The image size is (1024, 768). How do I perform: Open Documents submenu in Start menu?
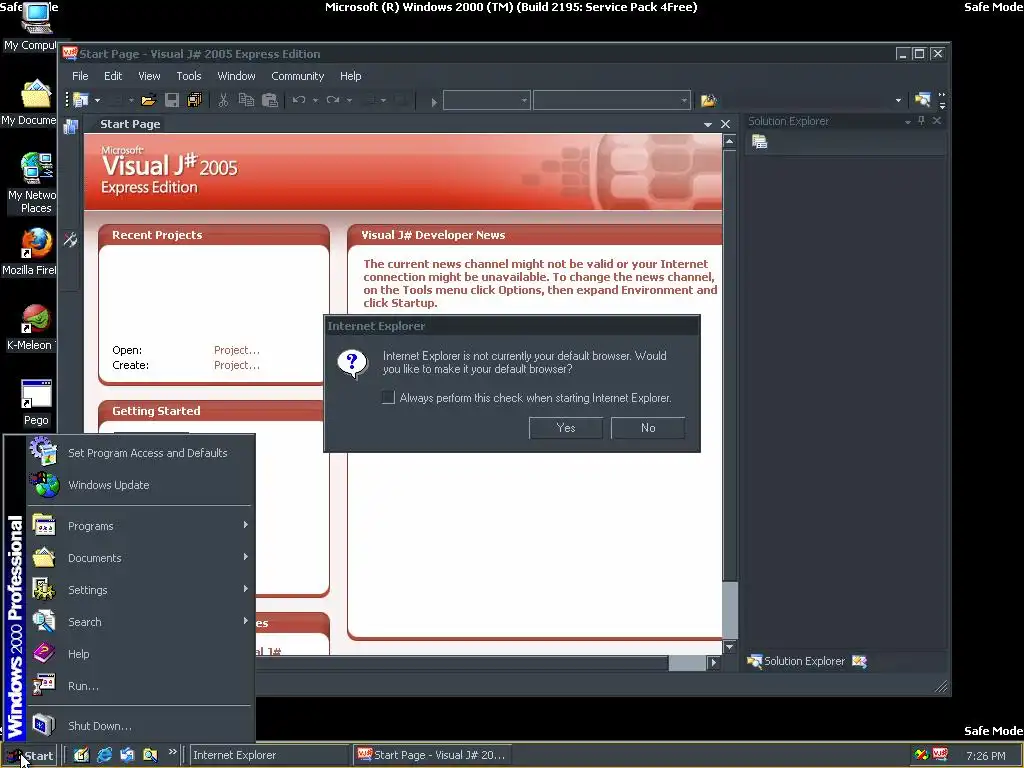(x=140, y=557)
